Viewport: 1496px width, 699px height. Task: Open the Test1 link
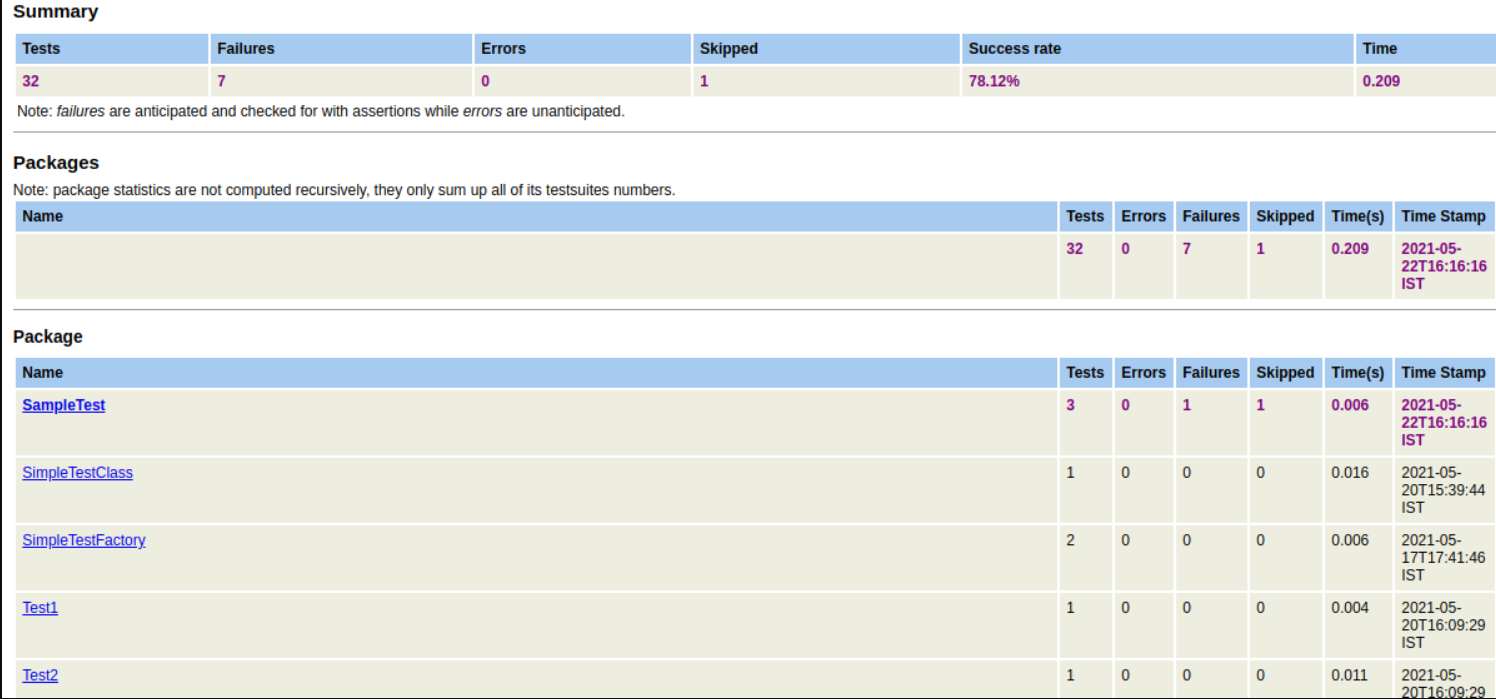[x=40, y=607]
